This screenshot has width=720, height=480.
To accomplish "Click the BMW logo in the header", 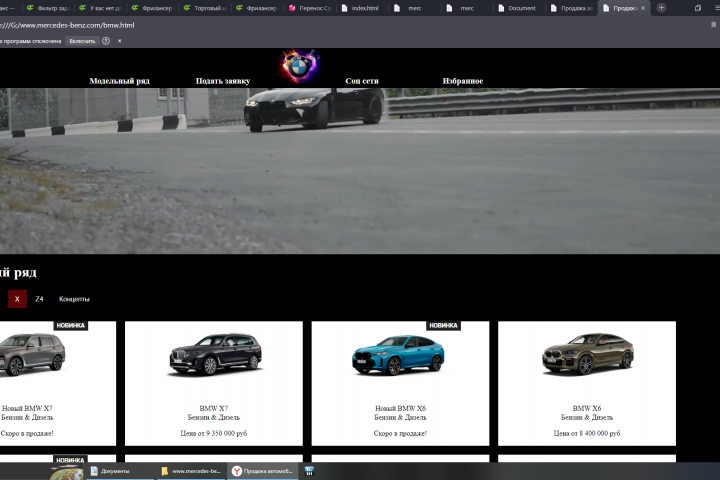I will (299, 65).
